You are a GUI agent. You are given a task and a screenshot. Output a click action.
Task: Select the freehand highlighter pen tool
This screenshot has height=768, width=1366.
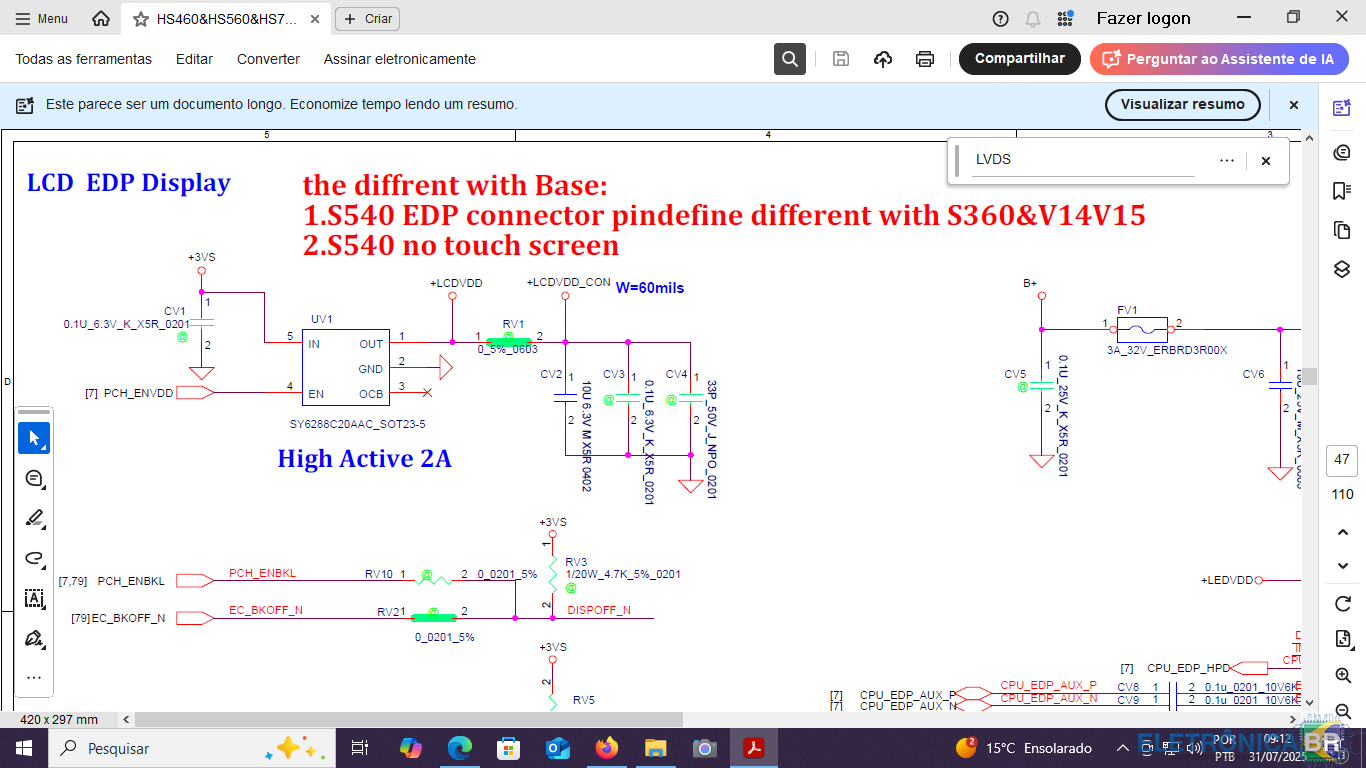34,518
